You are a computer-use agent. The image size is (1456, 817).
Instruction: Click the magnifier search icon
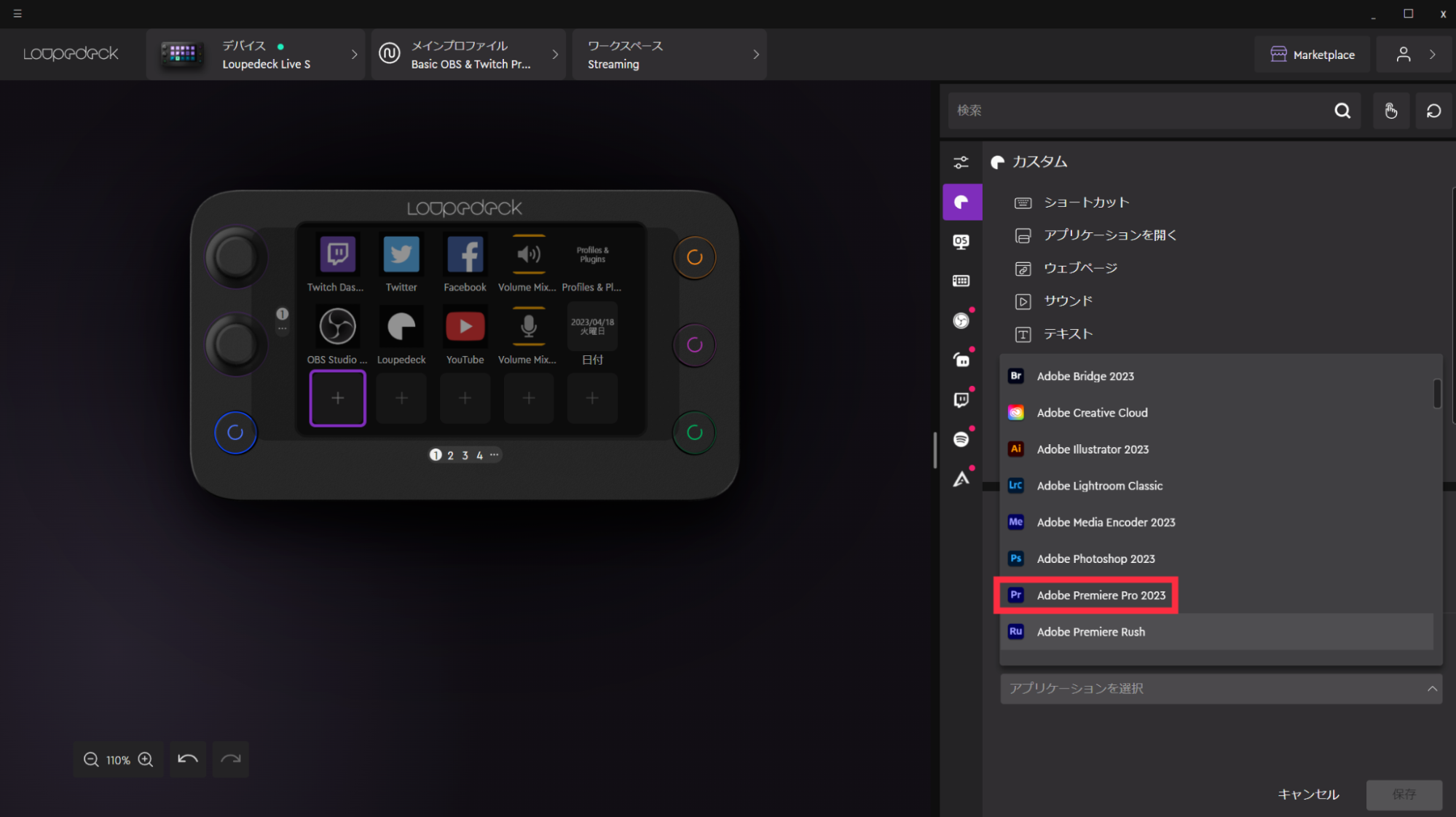(x=1342, y=111)
